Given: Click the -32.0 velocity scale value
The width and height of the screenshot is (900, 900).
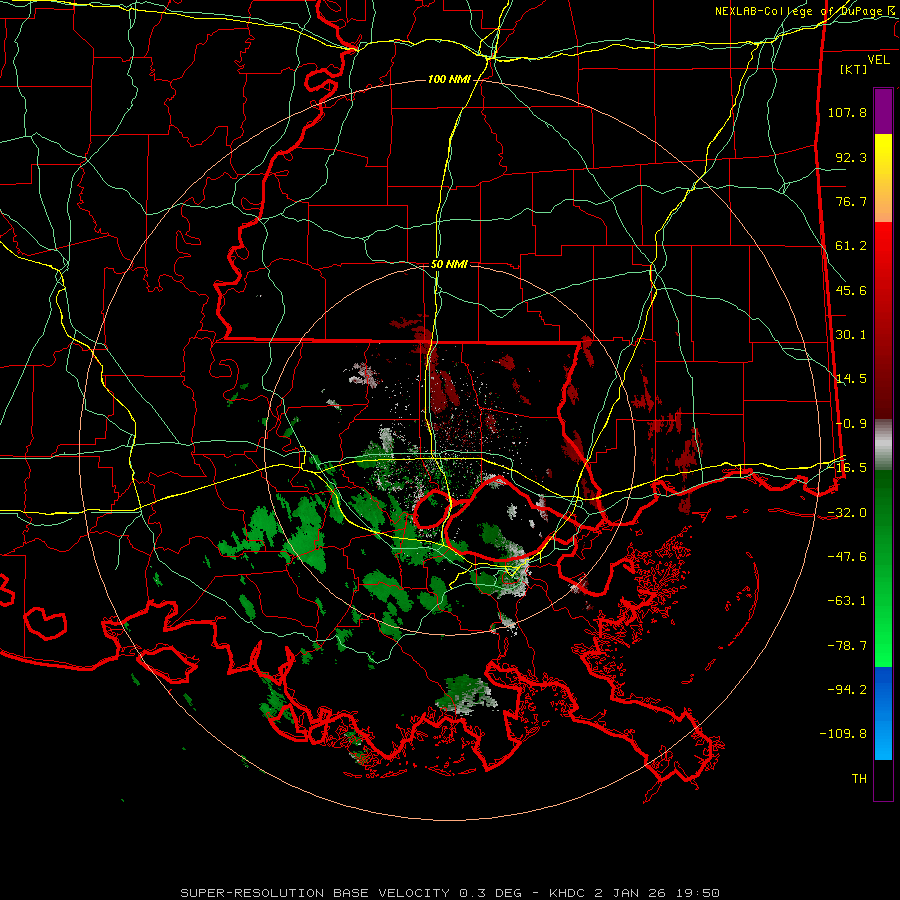Looking at the screenshot, I should pos(847,513).
